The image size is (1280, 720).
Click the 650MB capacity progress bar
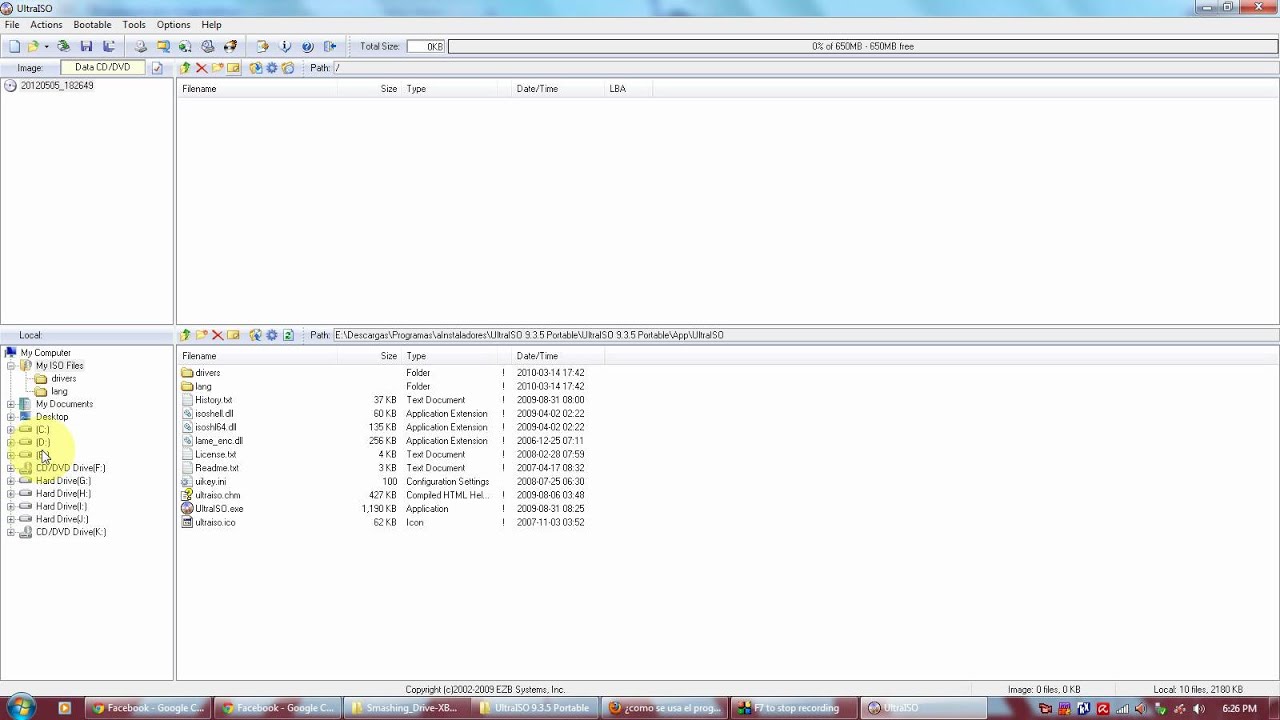[x=862, y=46]
